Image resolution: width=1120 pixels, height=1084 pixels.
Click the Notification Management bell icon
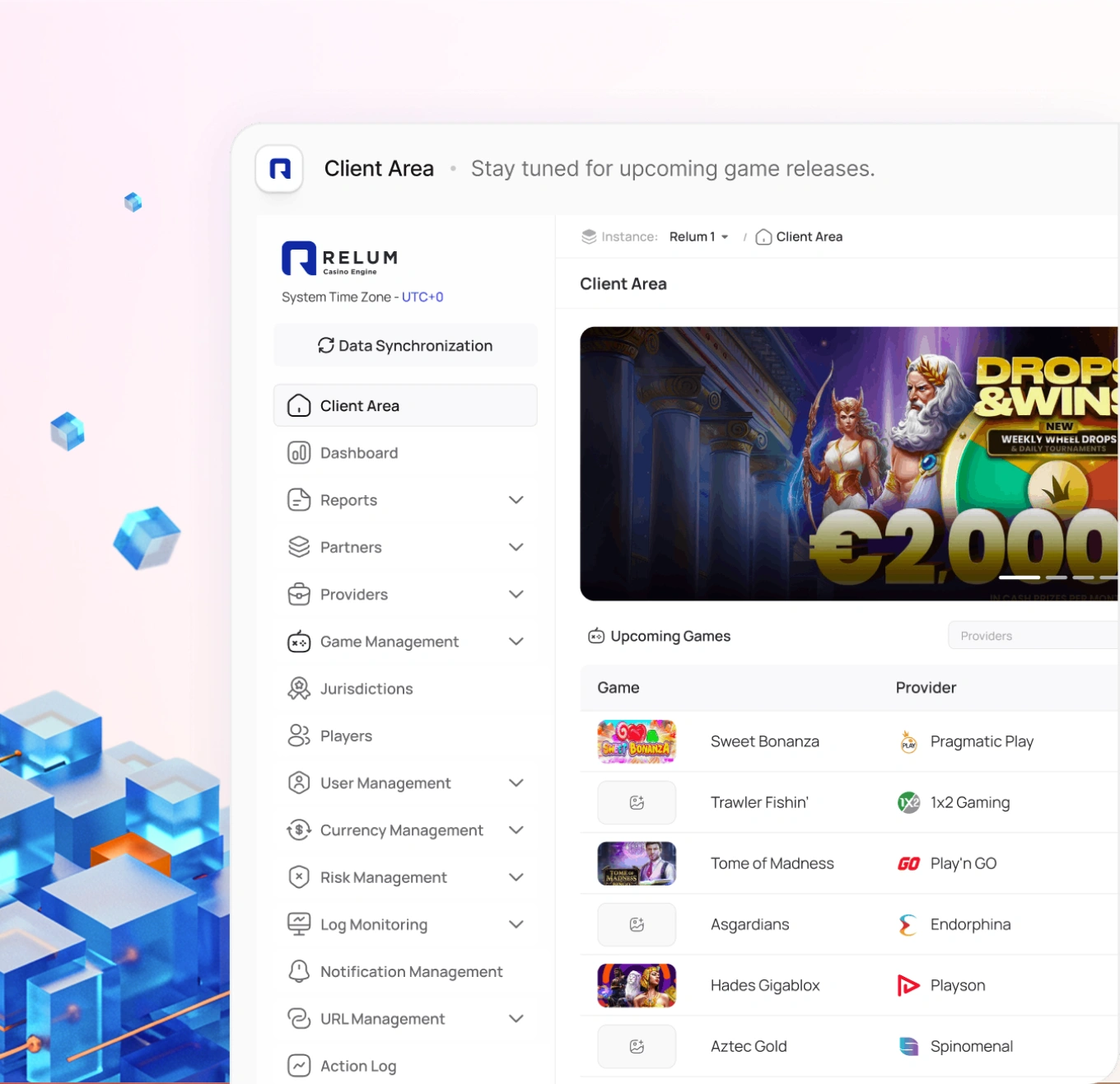point(299,971)
